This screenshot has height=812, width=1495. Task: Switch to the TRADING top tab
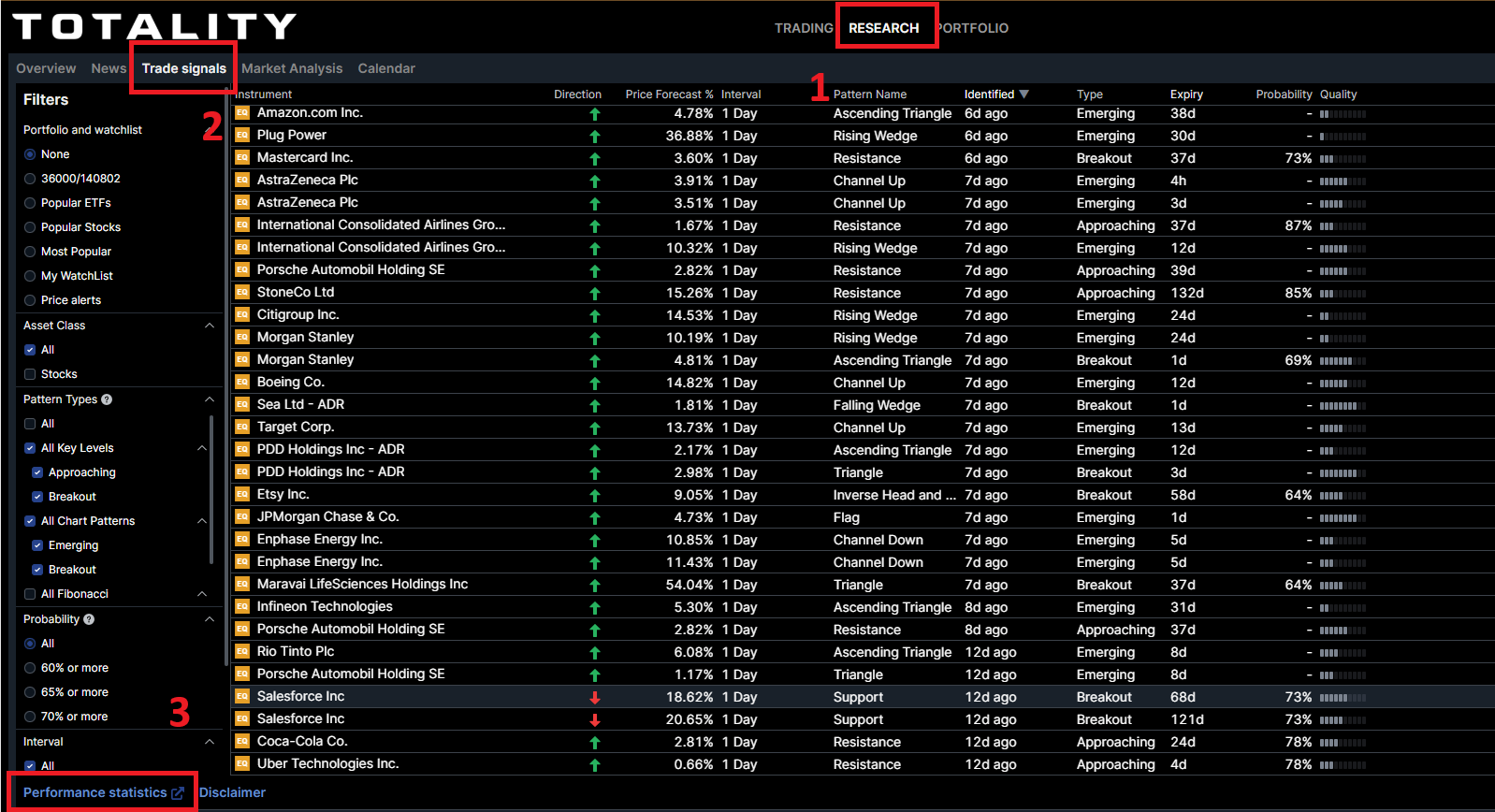(804, 28)
